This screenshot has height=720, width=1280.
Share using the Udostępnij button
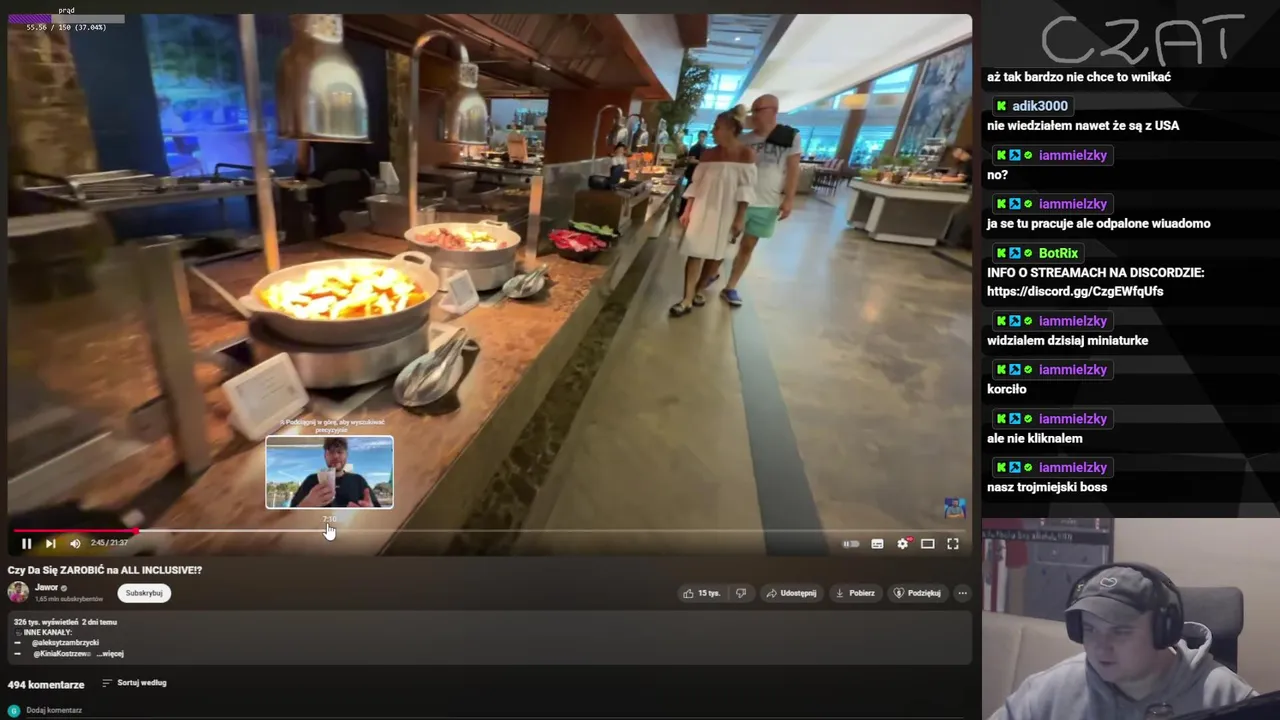point(791,593)
